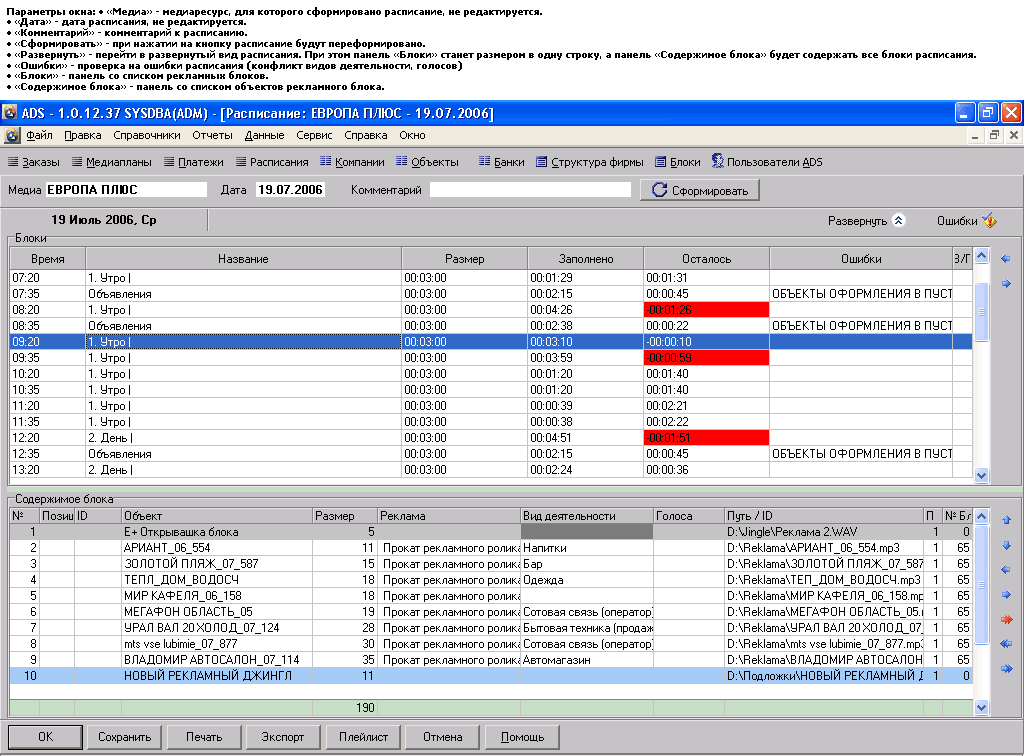Image resolution: width=1024 pixels, height=756 pixels.
Task: Open the Сервис menu
Action: coord(314,135)
